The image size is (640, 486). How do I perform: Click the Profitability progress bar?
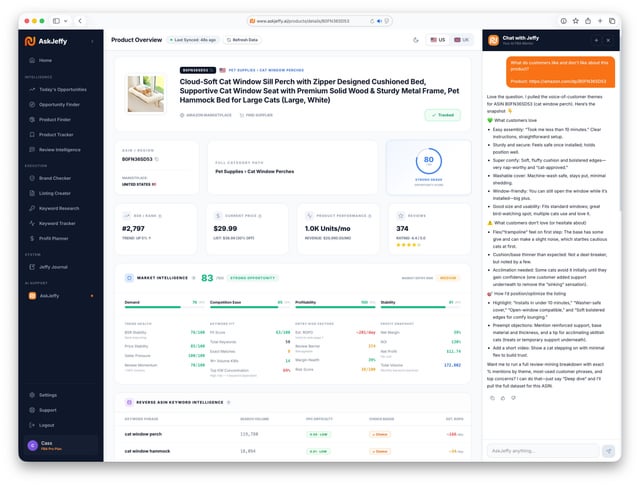point(335,307)
